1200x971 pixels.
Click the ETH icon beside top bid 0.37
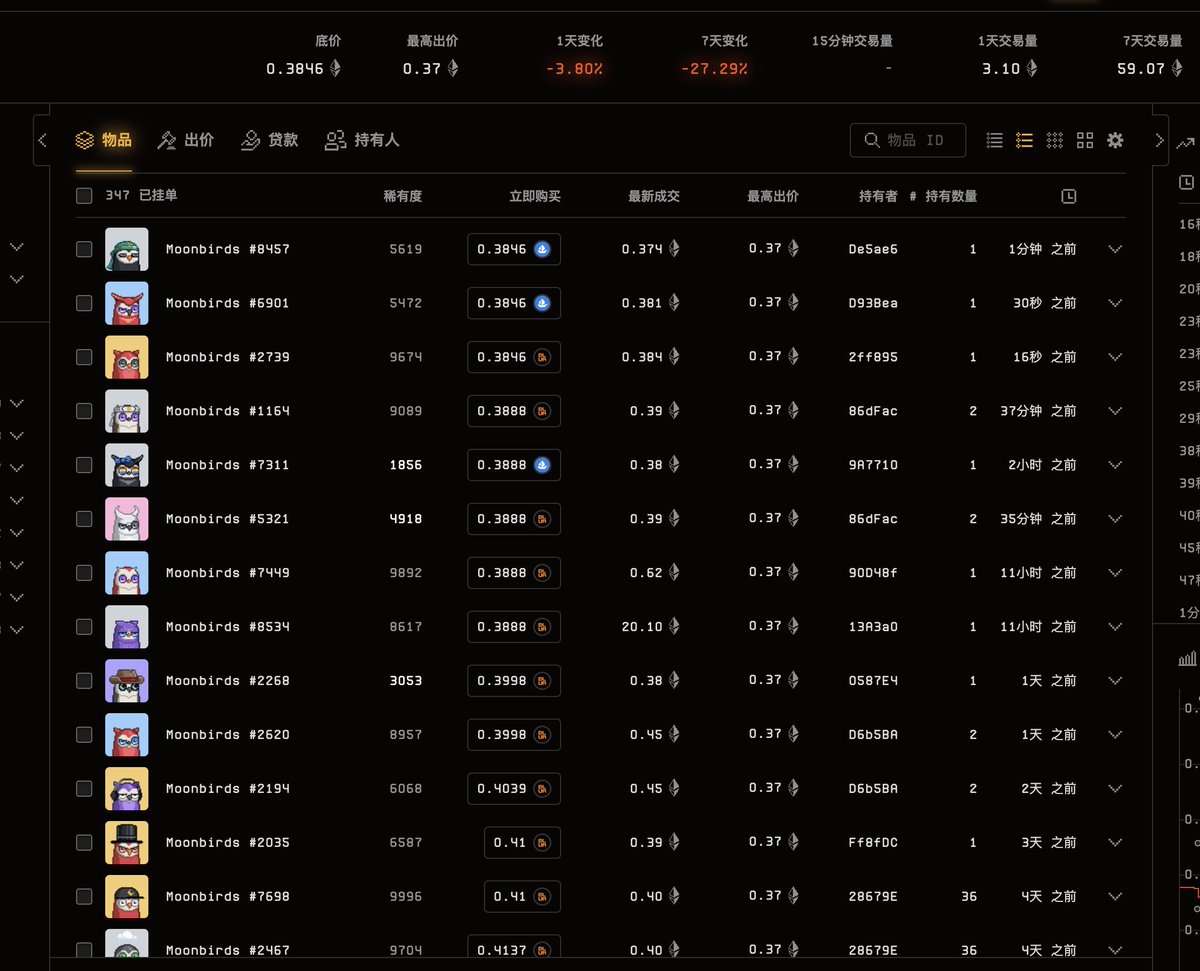coord(453,68)
